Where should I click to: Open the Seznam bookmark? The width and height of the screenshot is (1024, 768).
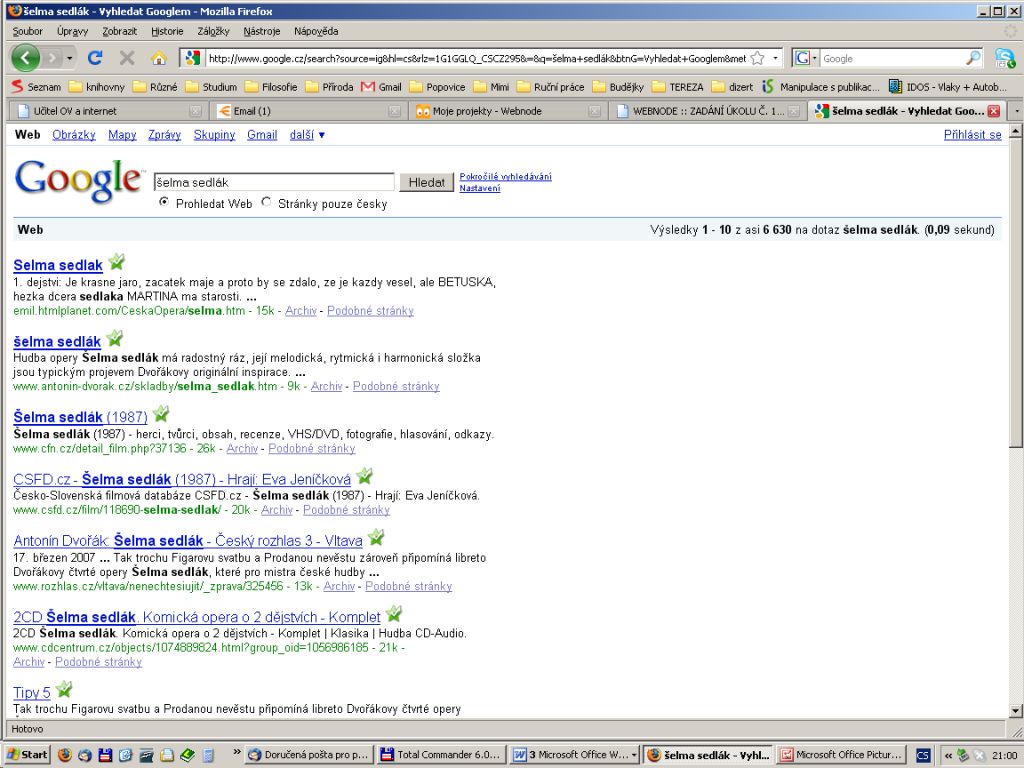pyautogui.click(x=36, y=87)
